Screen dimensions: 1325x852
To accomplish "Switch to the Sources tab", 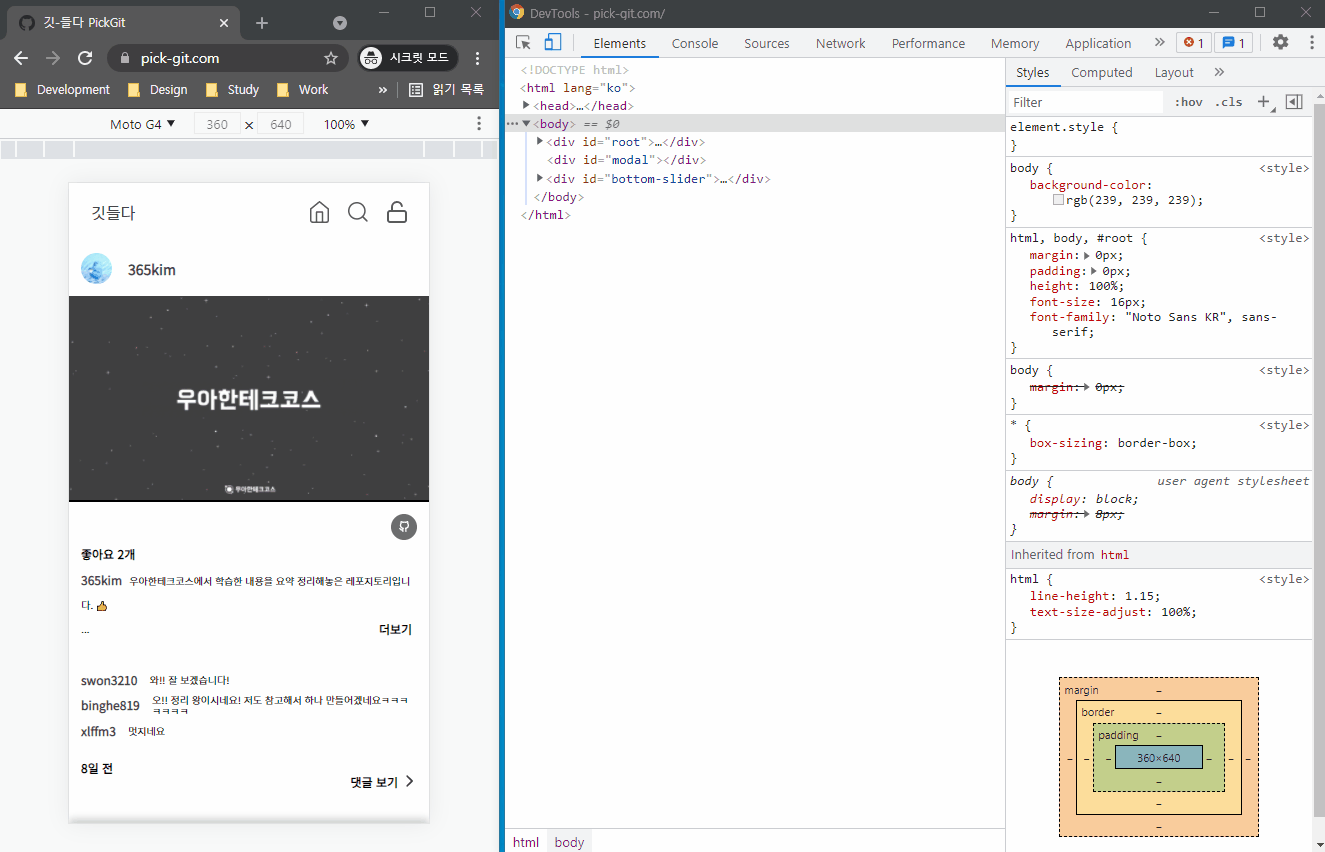I will click(767, 43).
